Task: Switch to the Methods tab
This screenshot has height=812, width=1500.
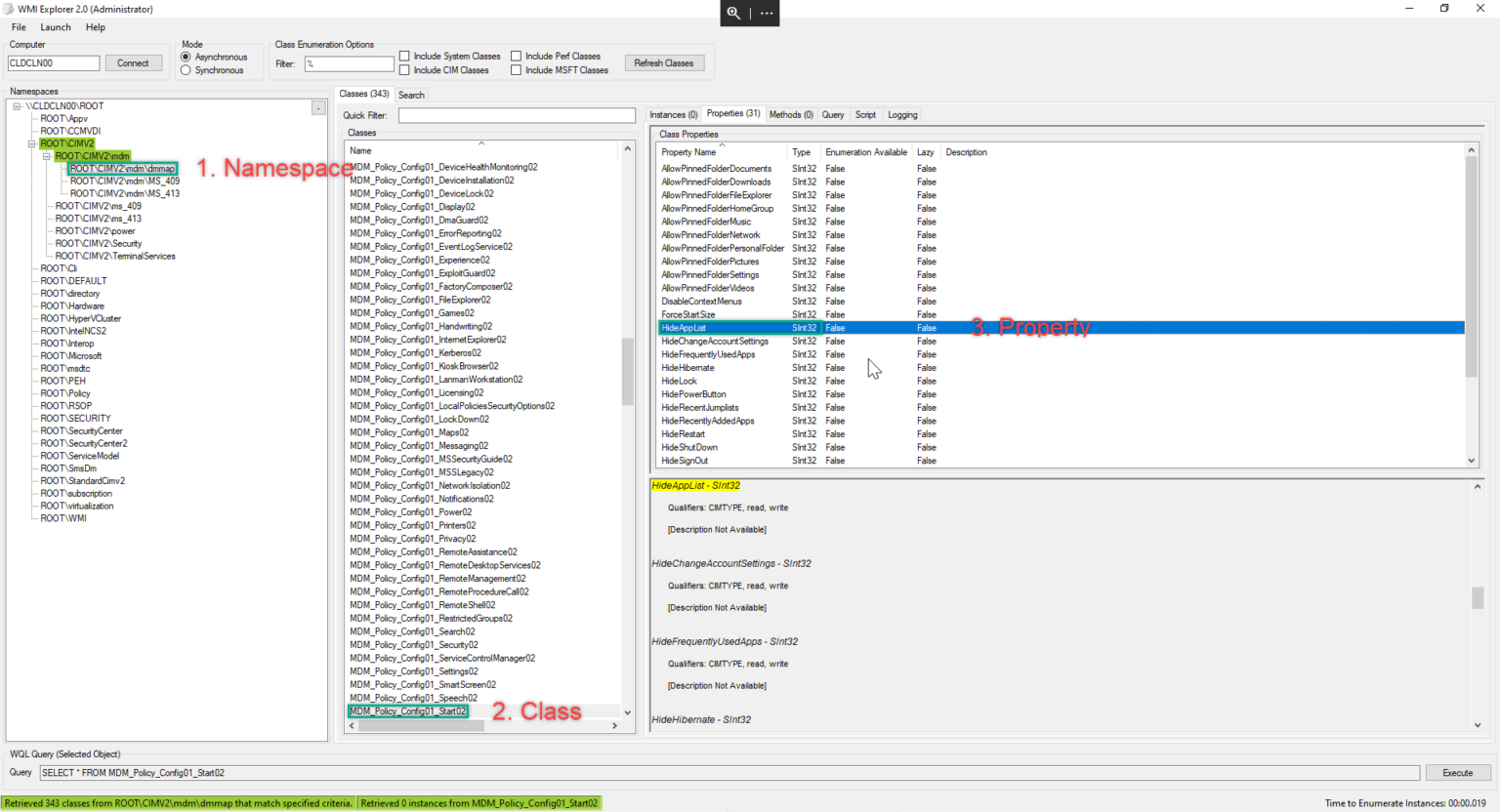Action: (x=790, y=114)
